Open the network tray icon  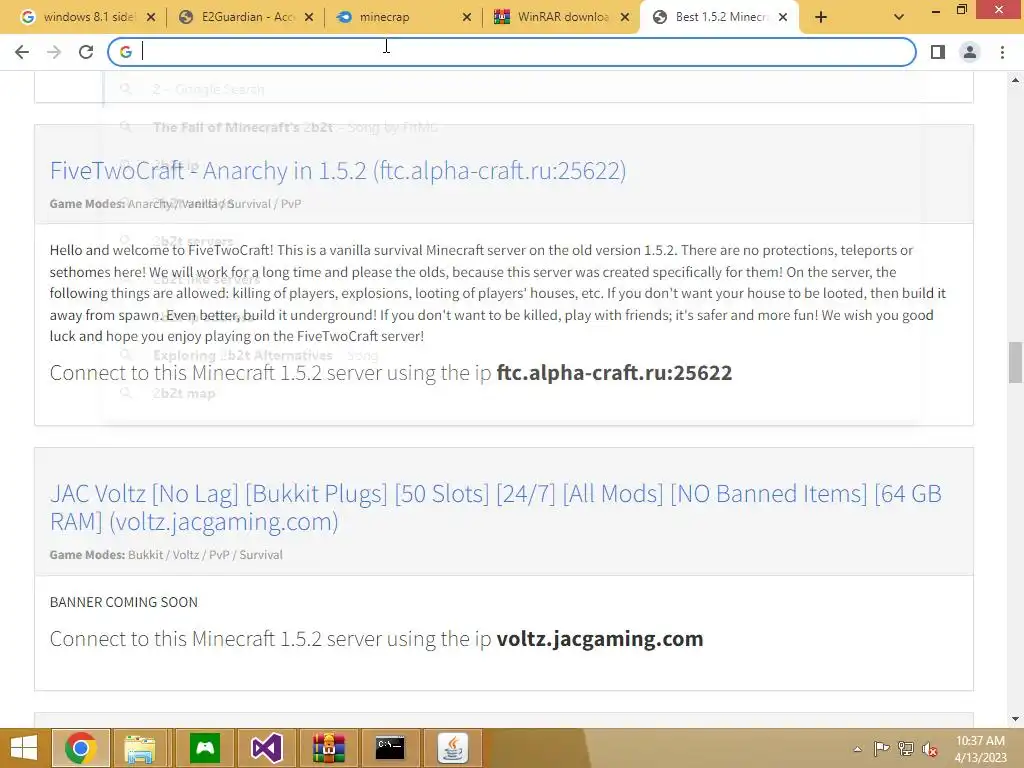906,748
